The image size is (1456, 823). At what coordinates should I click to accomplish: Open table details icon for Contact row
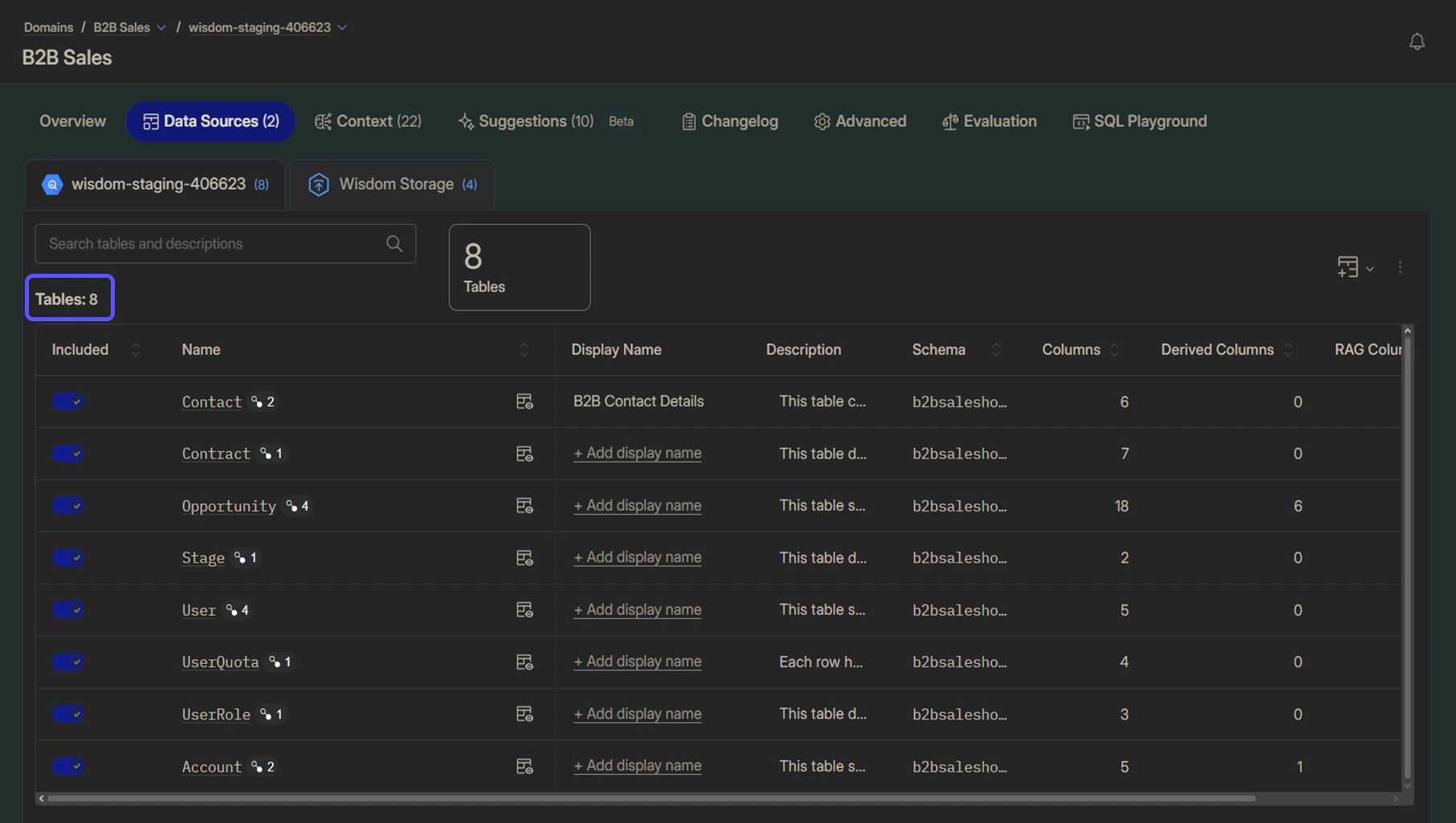coord(524,401)
